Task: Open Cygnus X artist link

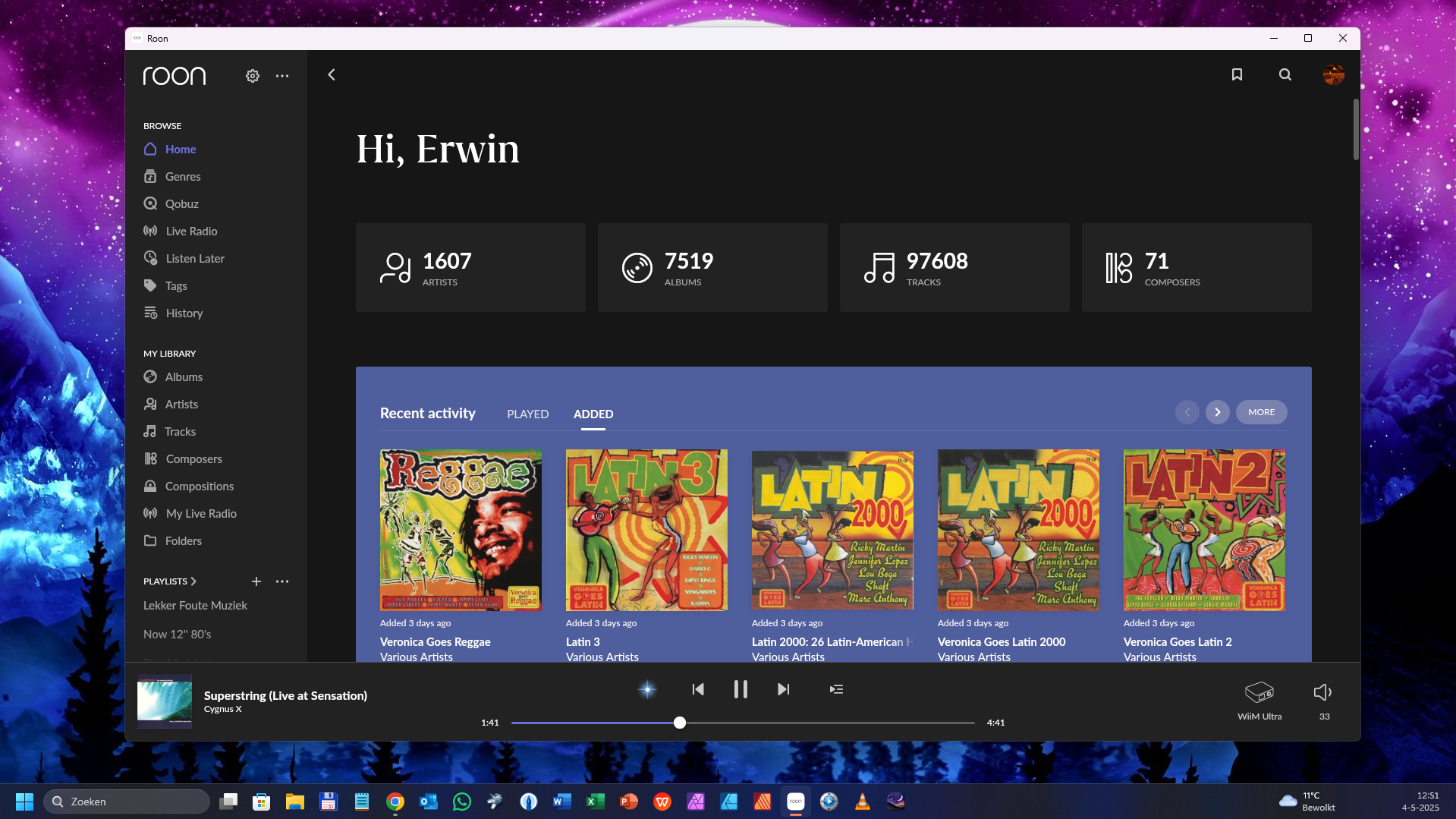Action: click(222, 709)
